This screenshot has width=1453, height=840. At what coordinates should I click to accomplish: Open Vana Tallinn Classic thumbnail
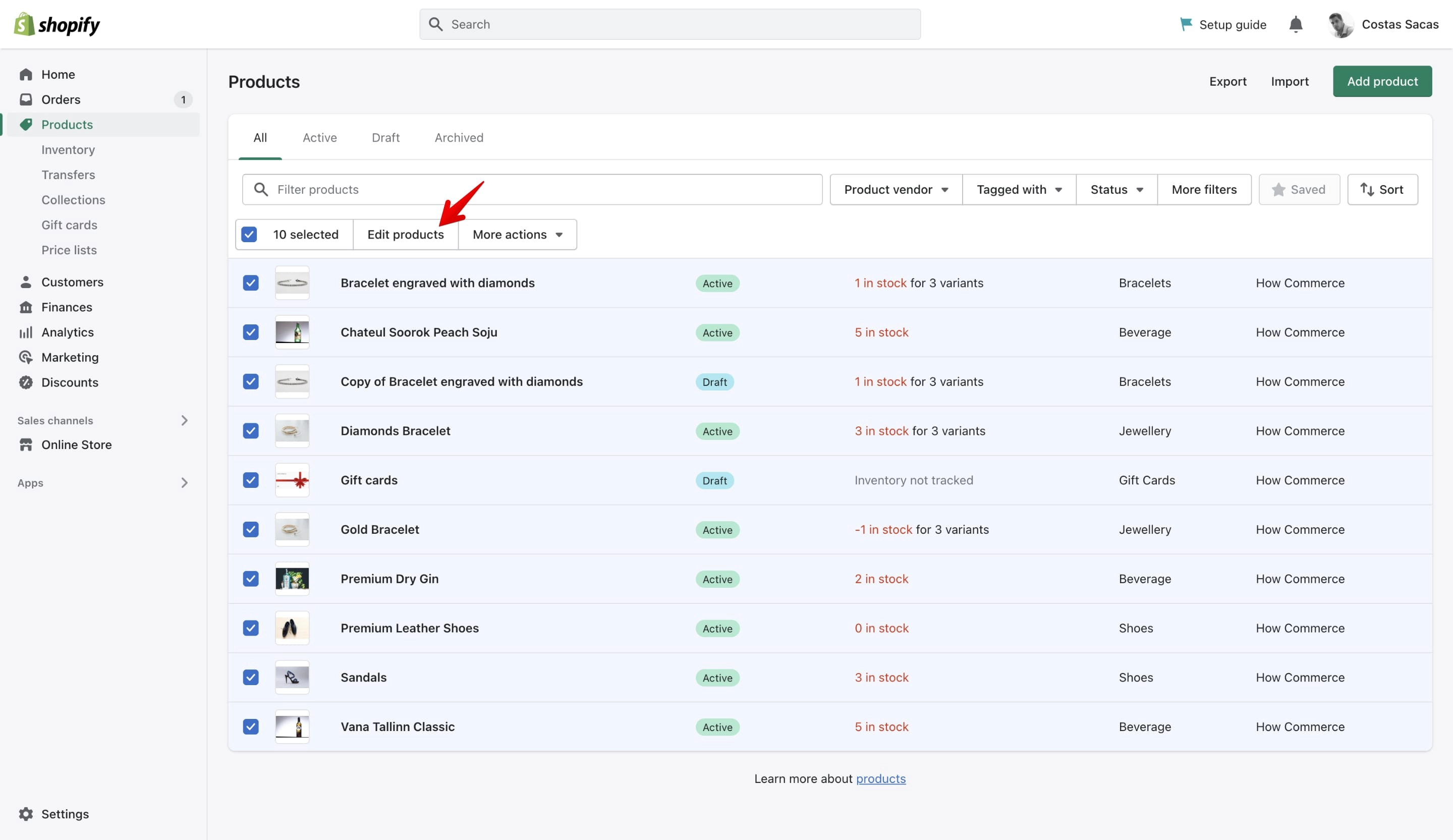(292, 726)
